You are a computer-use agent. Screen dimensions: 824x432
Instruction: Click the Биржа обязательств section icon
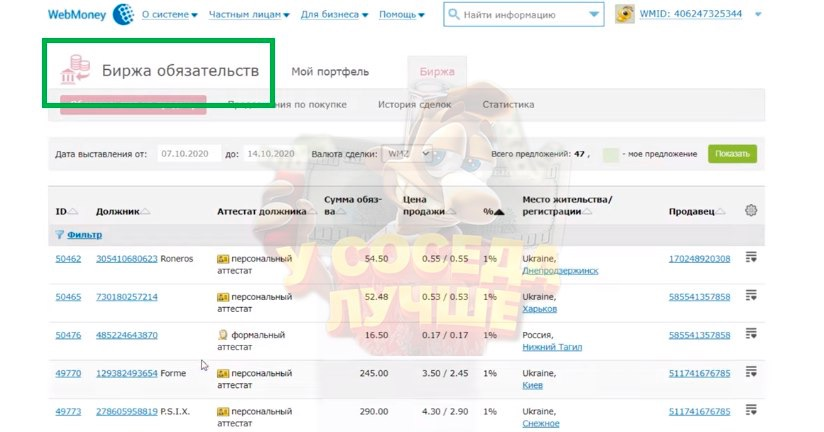[76, 72]
